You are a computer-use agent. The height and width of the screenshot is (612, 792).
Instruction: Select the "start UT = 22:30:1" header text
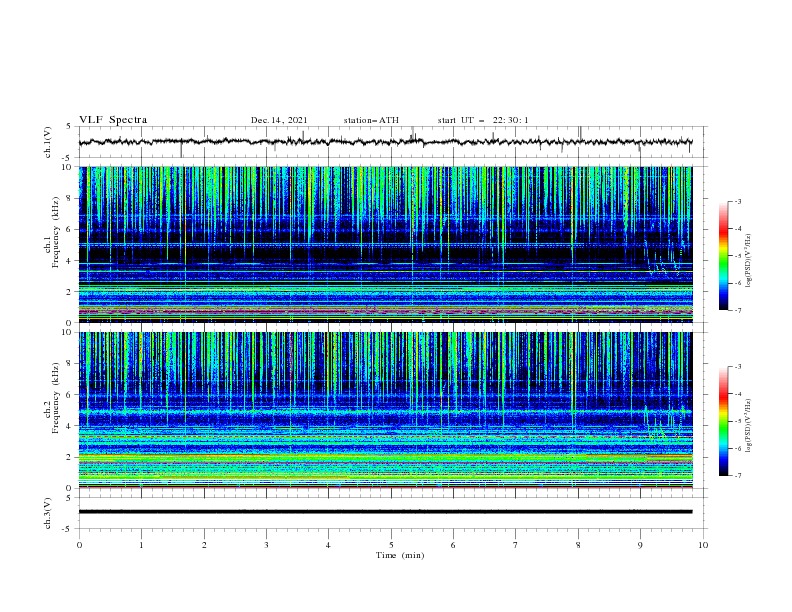pyautogui.click(x=483, y=120)
